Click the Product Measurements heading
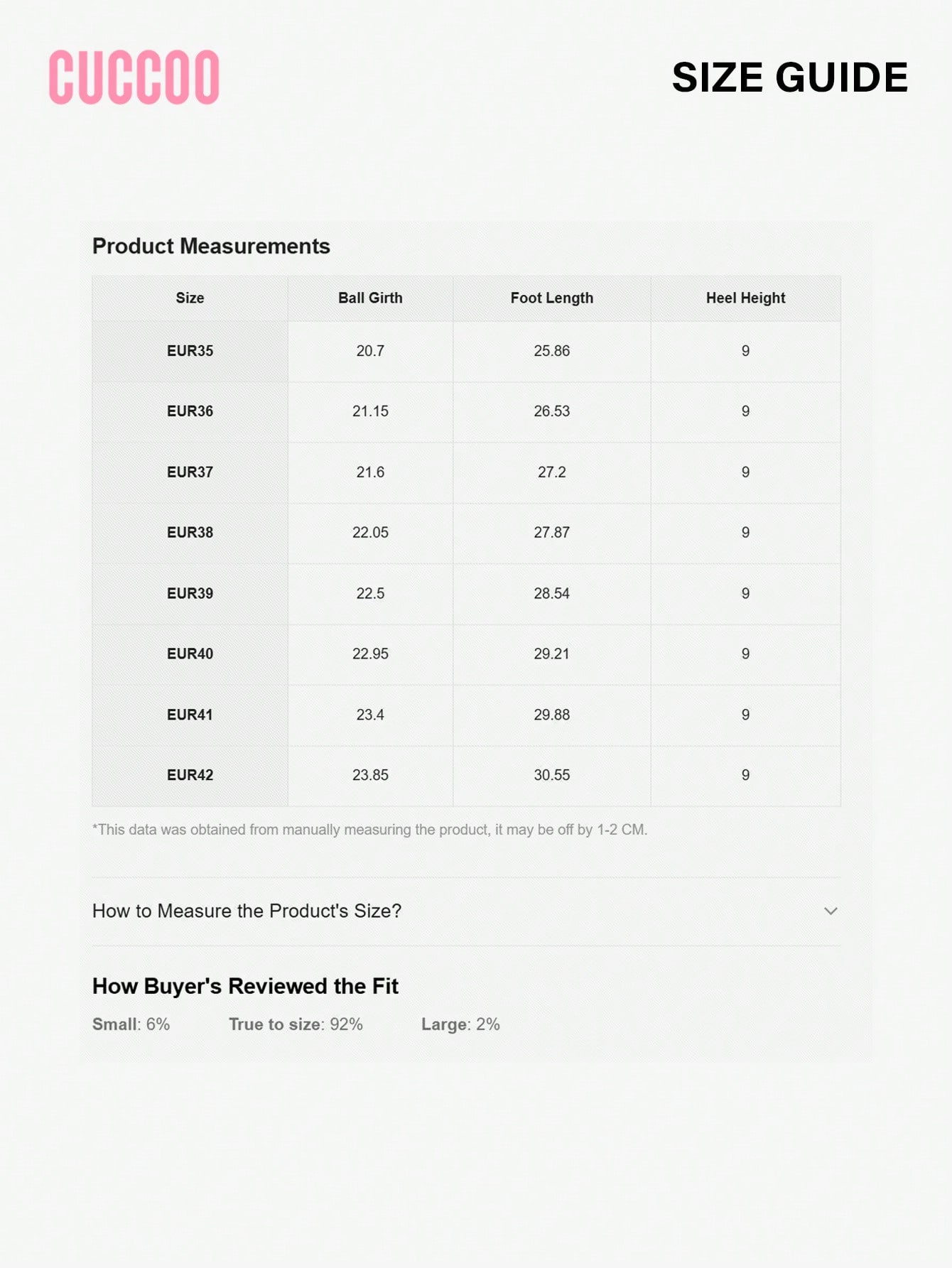Screen dimensions: 952x1268 click(211, 246)
